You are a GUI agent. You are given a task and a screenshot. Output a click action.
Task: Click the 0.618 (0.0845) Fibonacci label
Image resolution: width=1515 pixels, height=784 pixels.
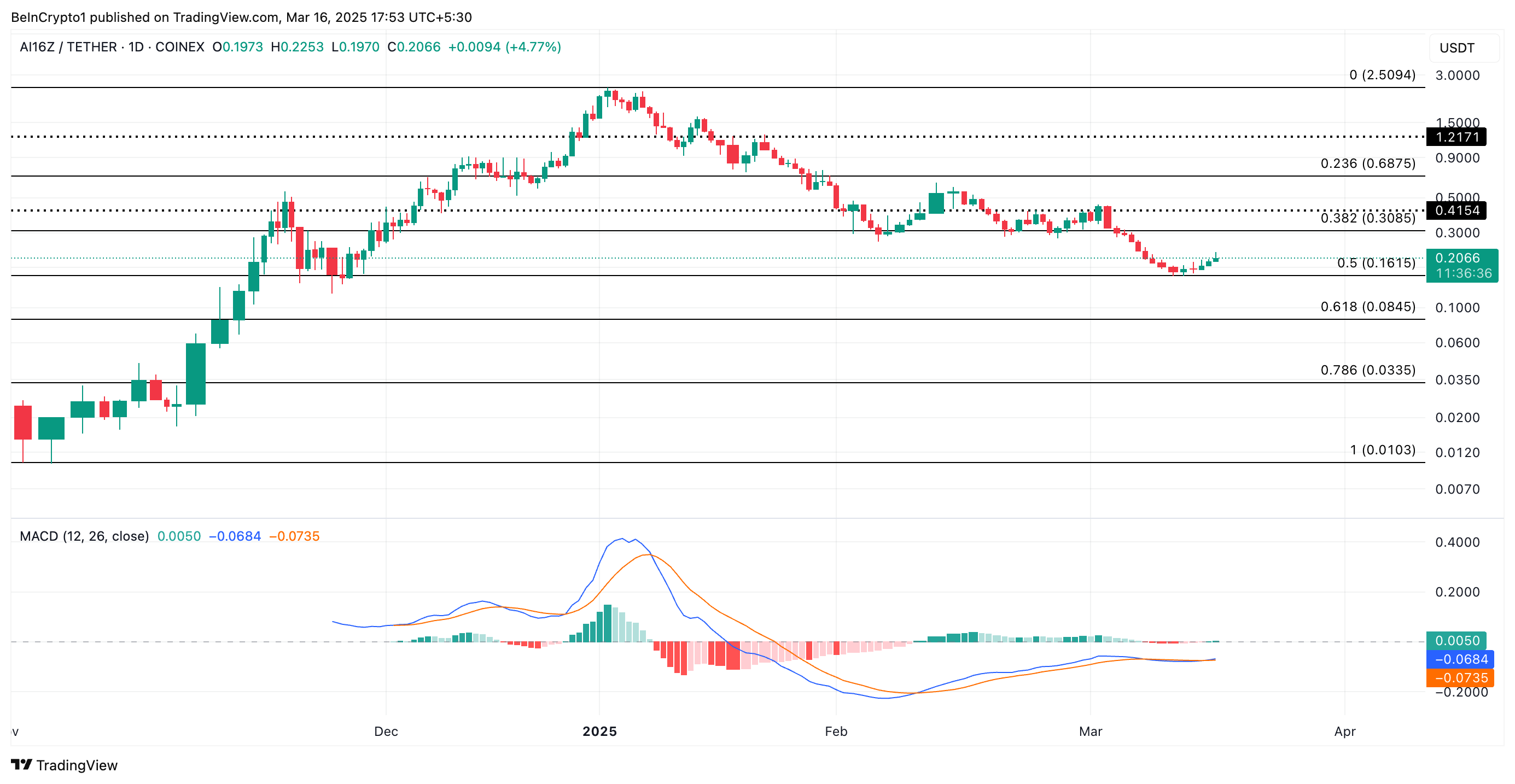click(1367, 307)
